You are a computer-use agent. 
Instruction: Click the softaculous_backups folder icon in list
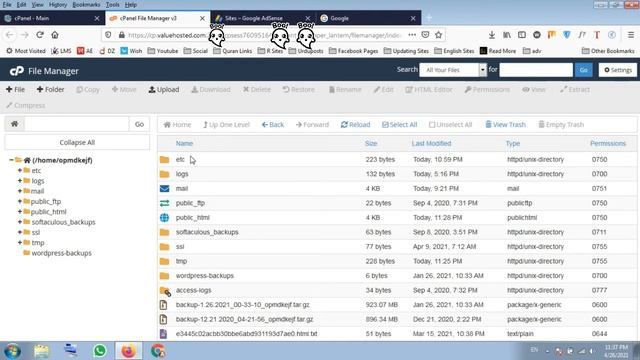tap(164, 232)
